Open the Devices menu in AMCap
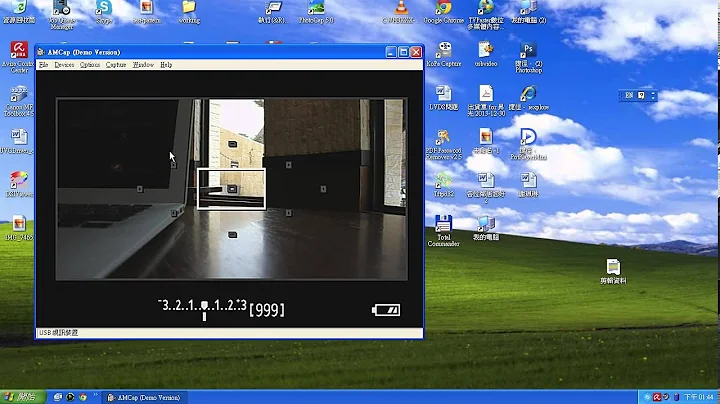Image resolution: width=720 pixels, height=404 pixels. (64, 65)
